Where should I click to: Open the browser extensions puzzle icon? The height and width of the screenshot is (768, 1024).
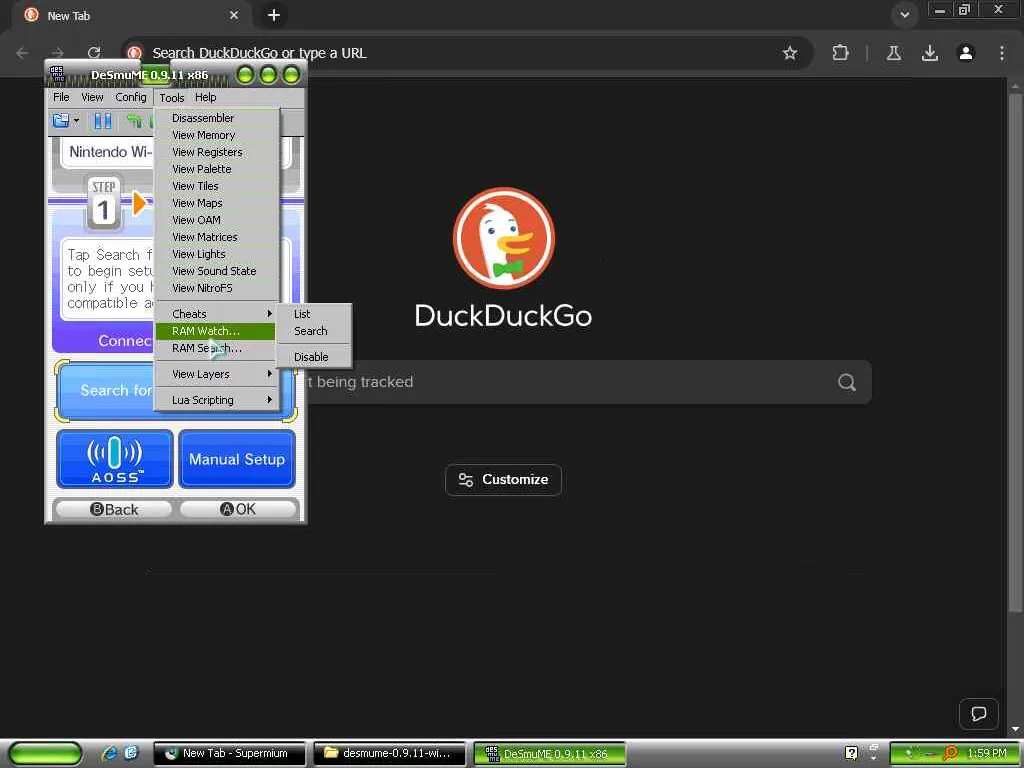point(840,53)
